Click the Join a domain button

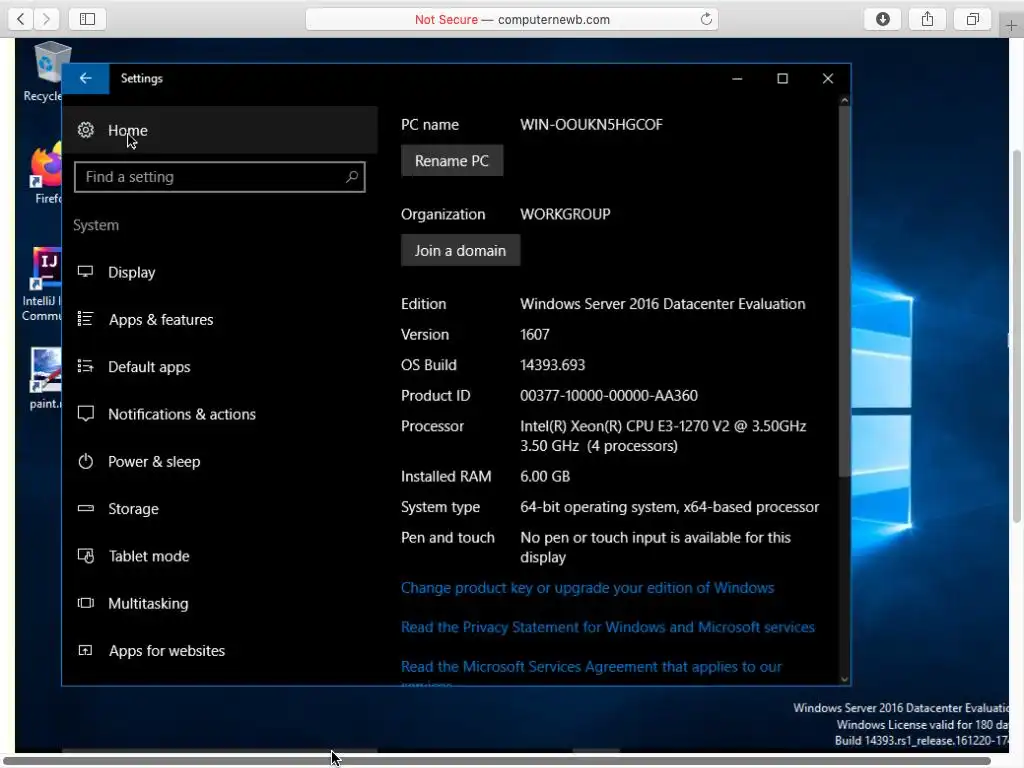click(460, 250)
